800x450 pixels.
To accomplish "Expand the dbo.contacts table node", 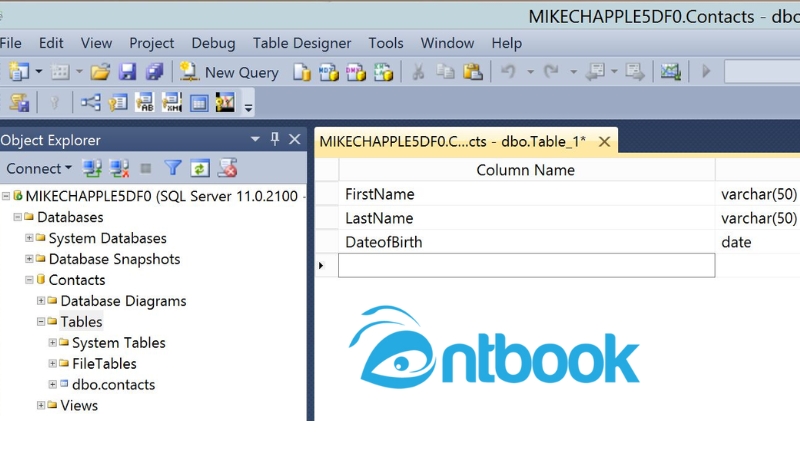I will 52,384.
